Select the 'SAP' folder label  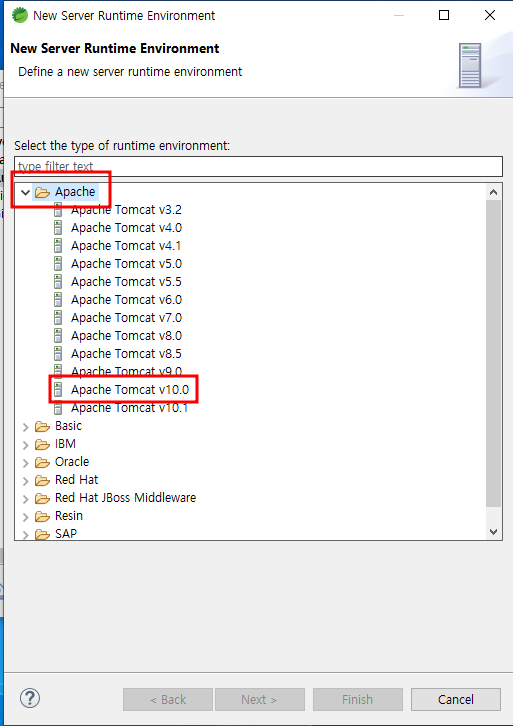tap(66, 534)
